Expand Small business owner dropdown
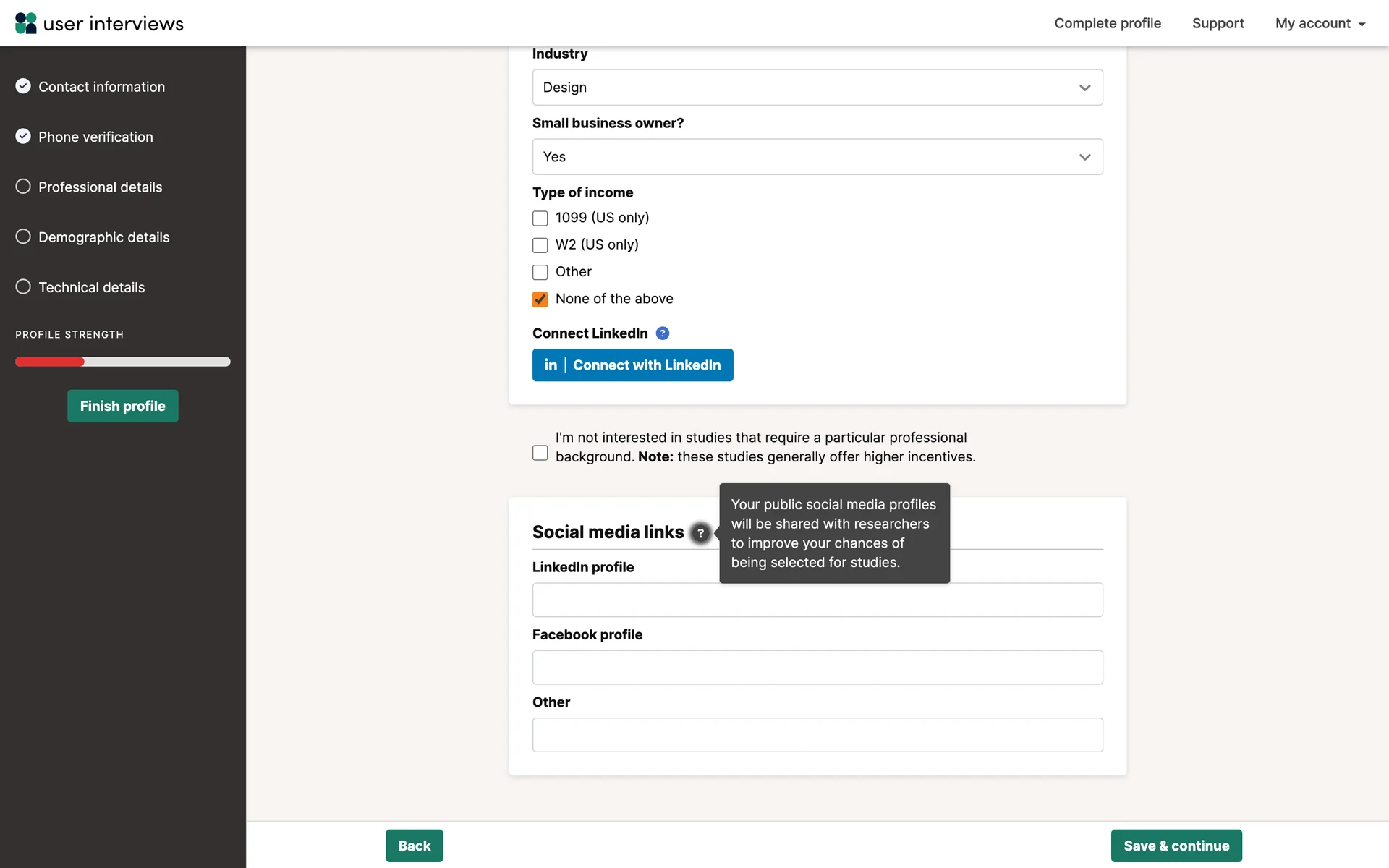The height and width of the screenshot is (868, 1389). click(817, 157)
